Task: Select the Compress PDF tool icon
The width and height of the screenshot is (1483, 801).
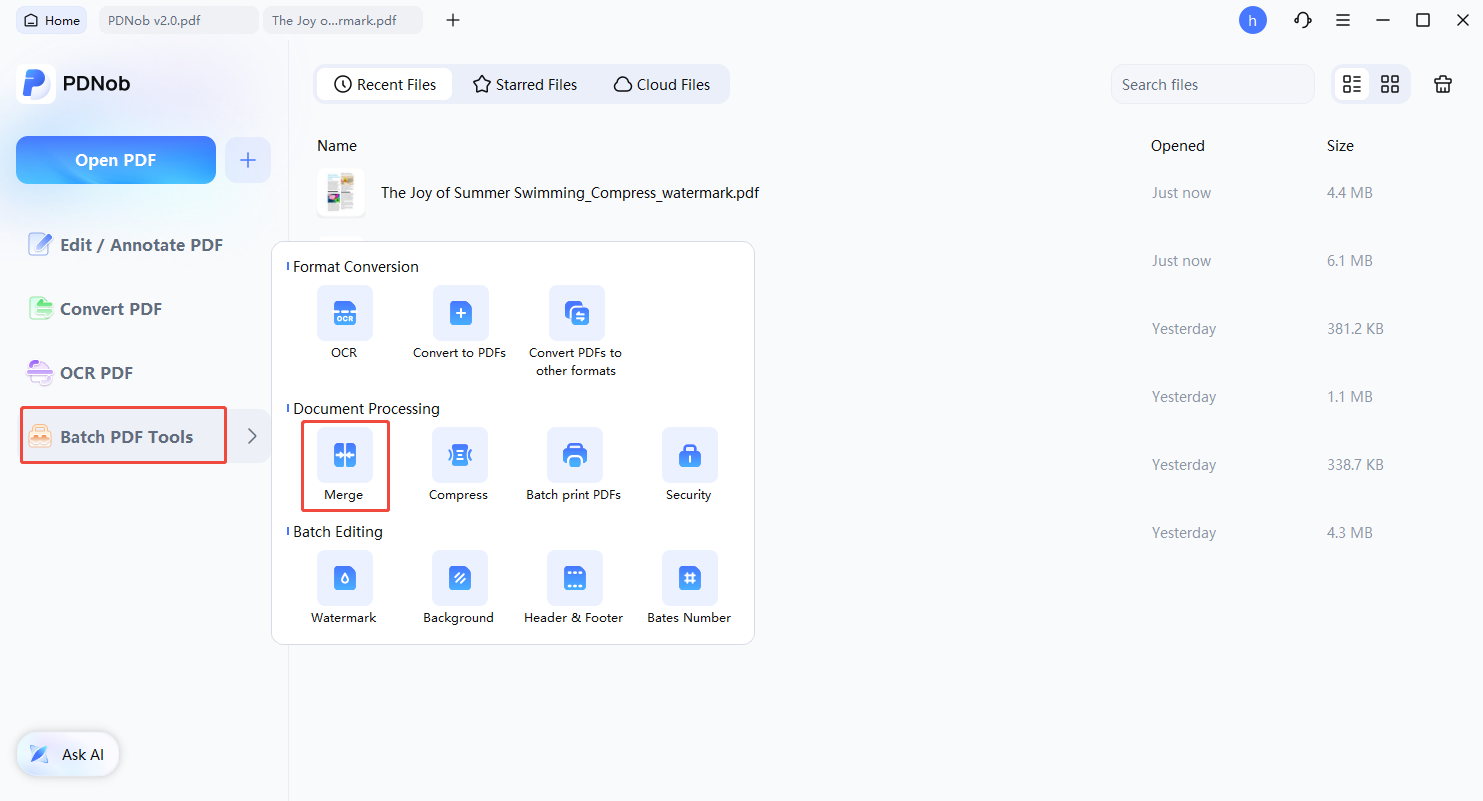Action: (x=460, y=456)
